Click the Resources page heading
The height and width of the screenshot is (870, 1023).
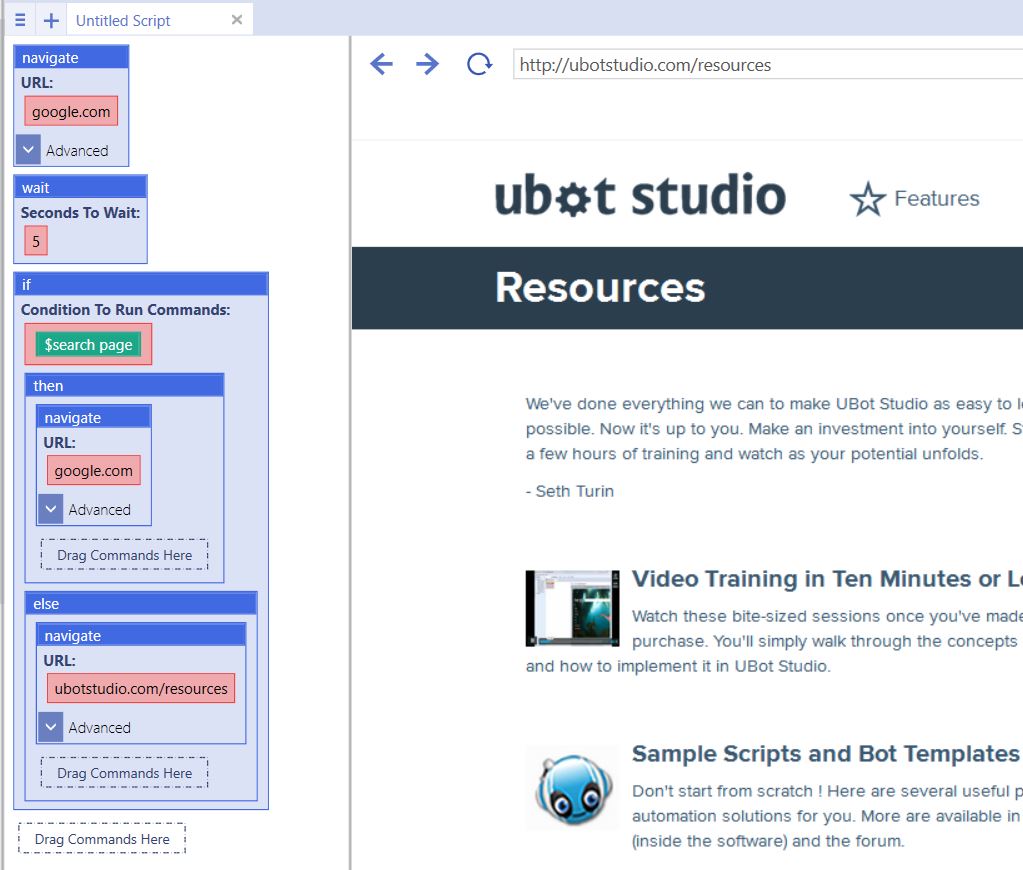click(600, 287)
